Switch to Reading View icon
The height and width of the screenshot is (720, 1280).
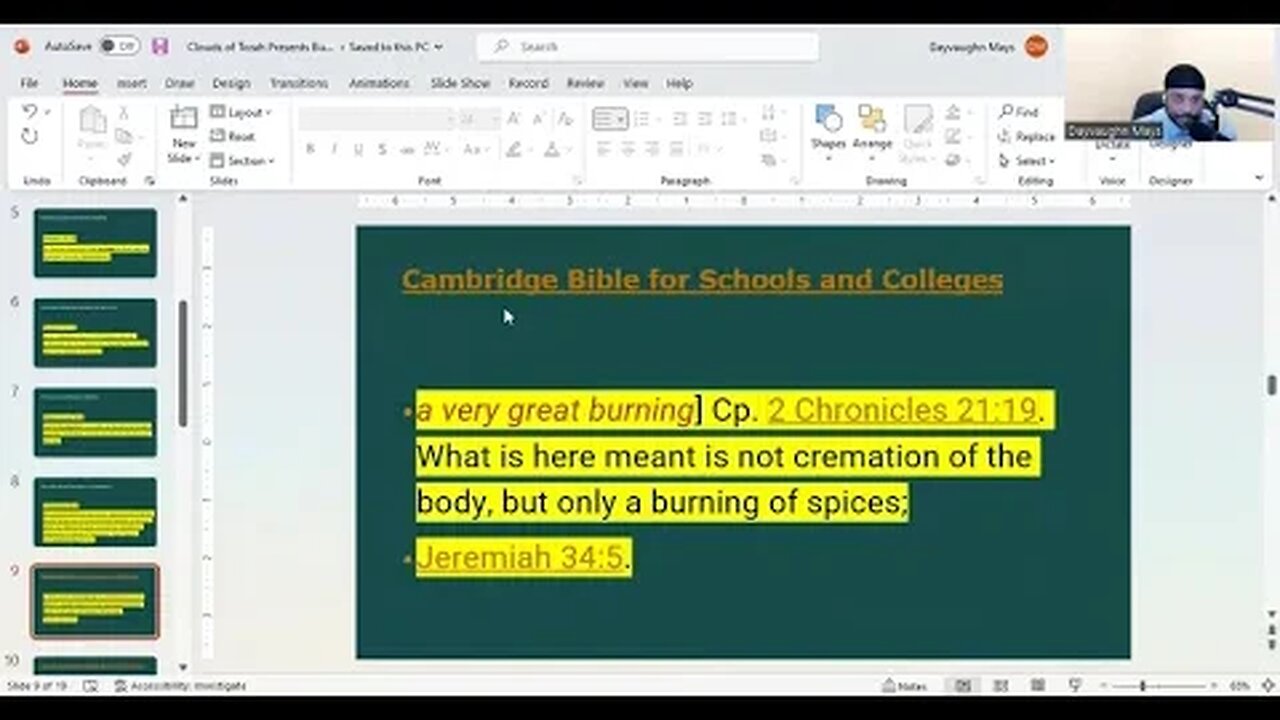pos(1038,686)
